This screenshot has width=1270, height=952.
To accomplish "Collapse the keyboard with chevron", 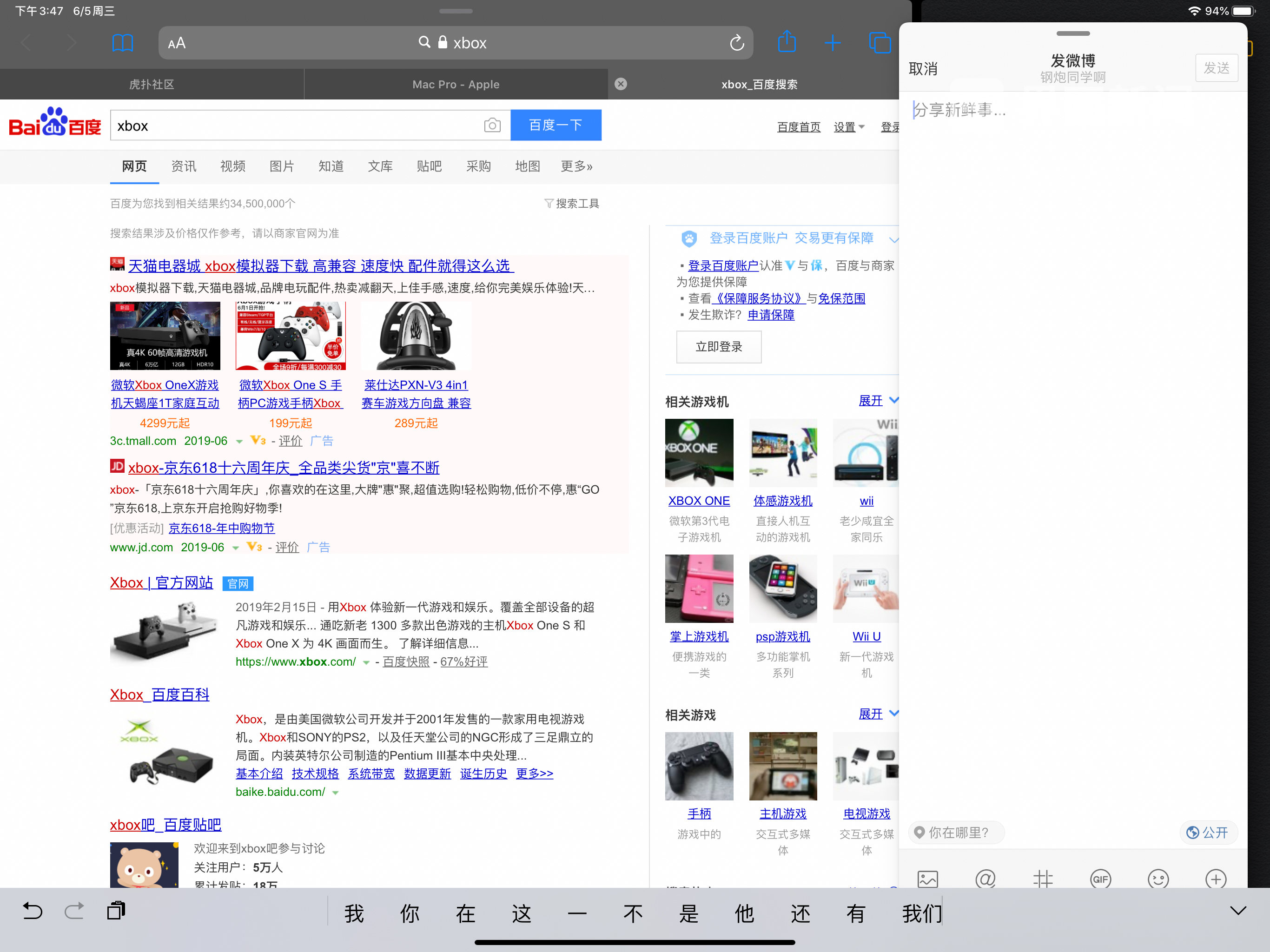I will tap(1238, 911).
